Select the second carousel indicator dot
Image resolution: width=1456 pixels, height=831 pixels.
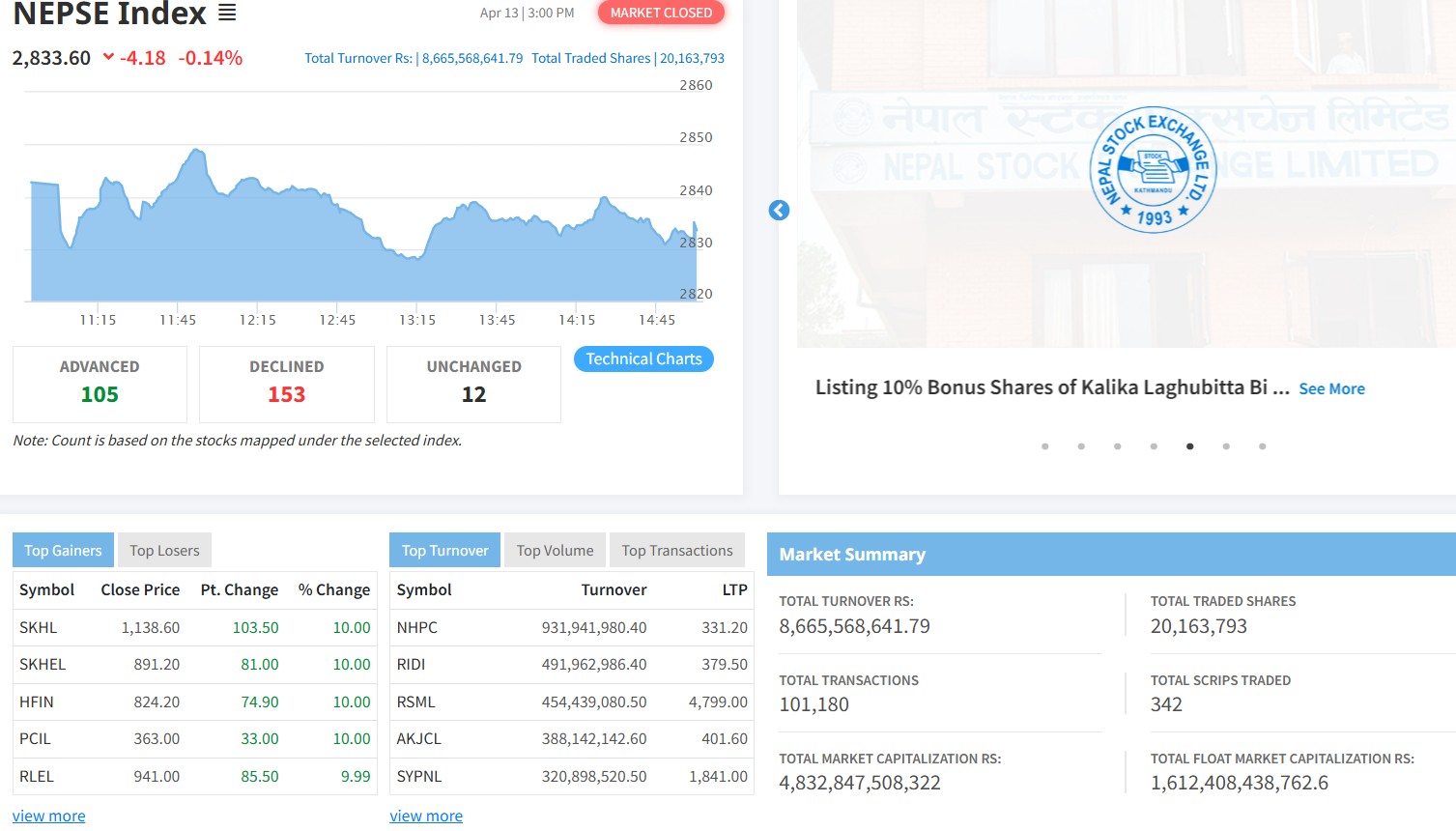[1081, 446]
